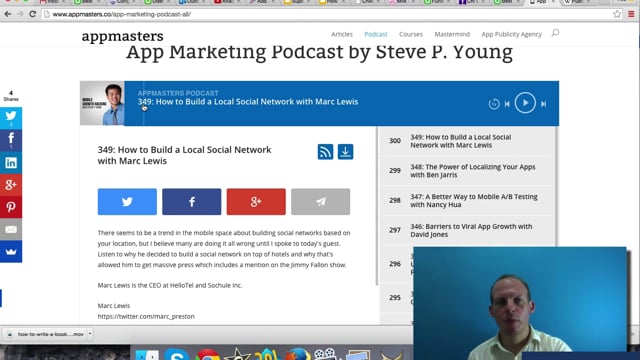Select episode 347 Mobile A/B Testing
This screenshot has height=360, width=640.
[x=467, y=201]
